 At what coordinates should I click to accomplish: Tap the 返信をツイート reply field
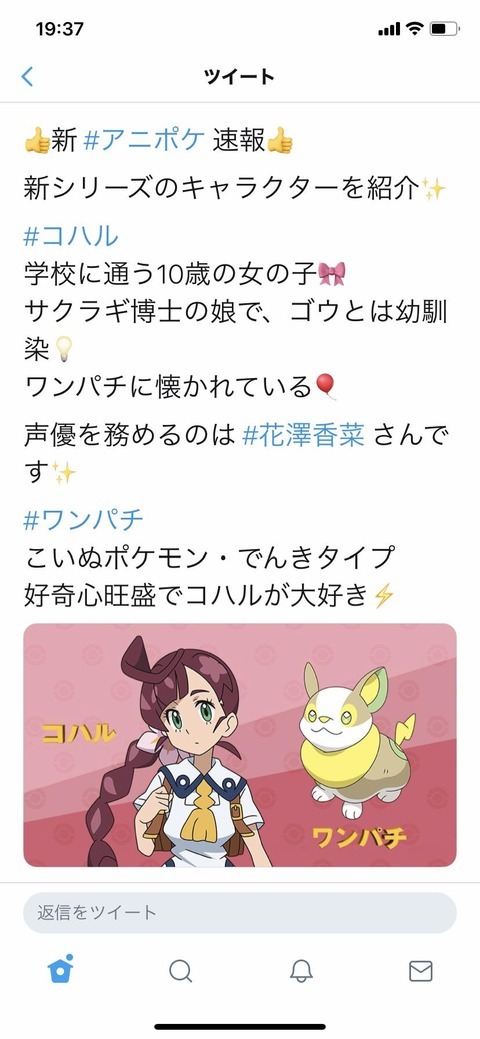click(240, 912)
